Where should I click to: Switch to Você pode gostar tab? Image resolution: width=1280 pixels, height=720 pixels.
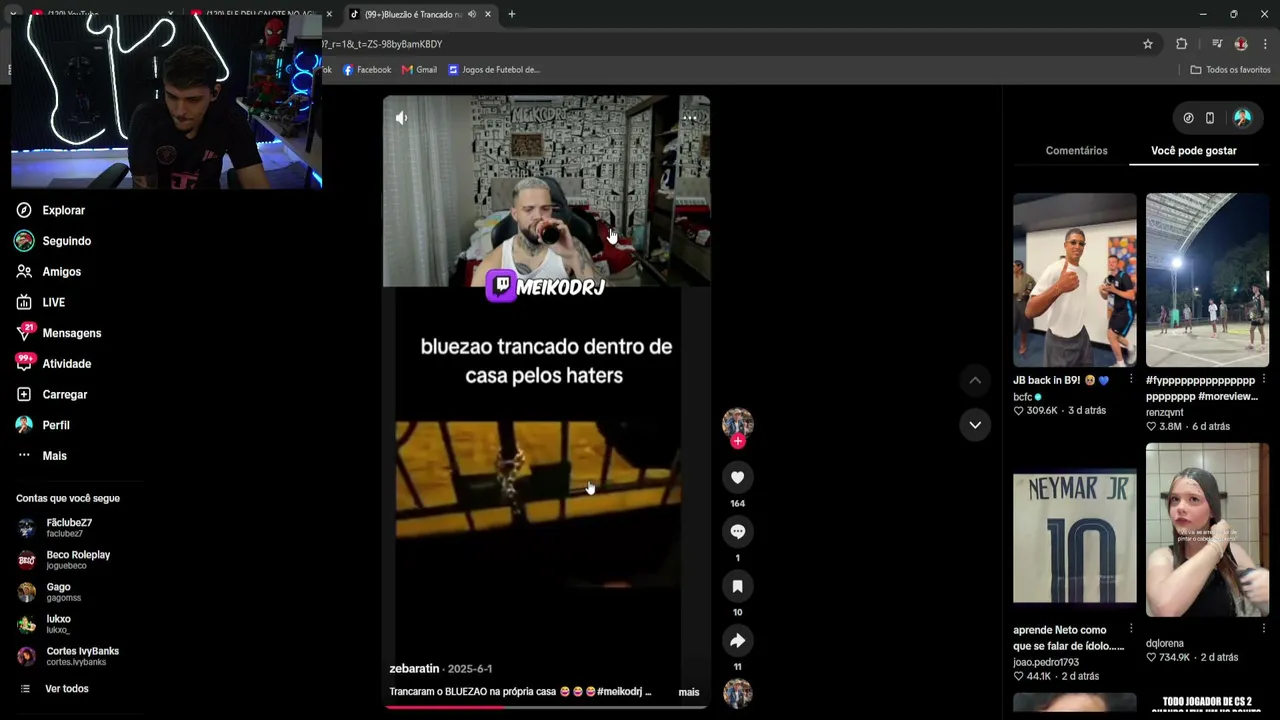(x=1194, y=151)
